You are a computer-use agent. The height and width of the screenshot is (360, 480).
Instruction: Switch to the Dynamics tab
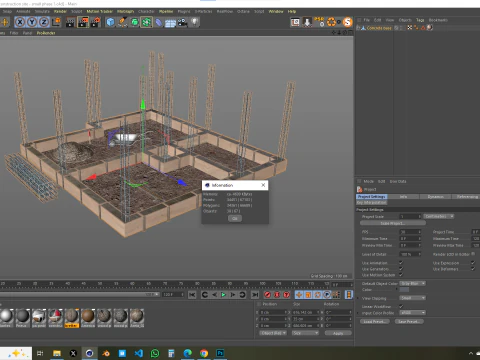tap(435, 197)
